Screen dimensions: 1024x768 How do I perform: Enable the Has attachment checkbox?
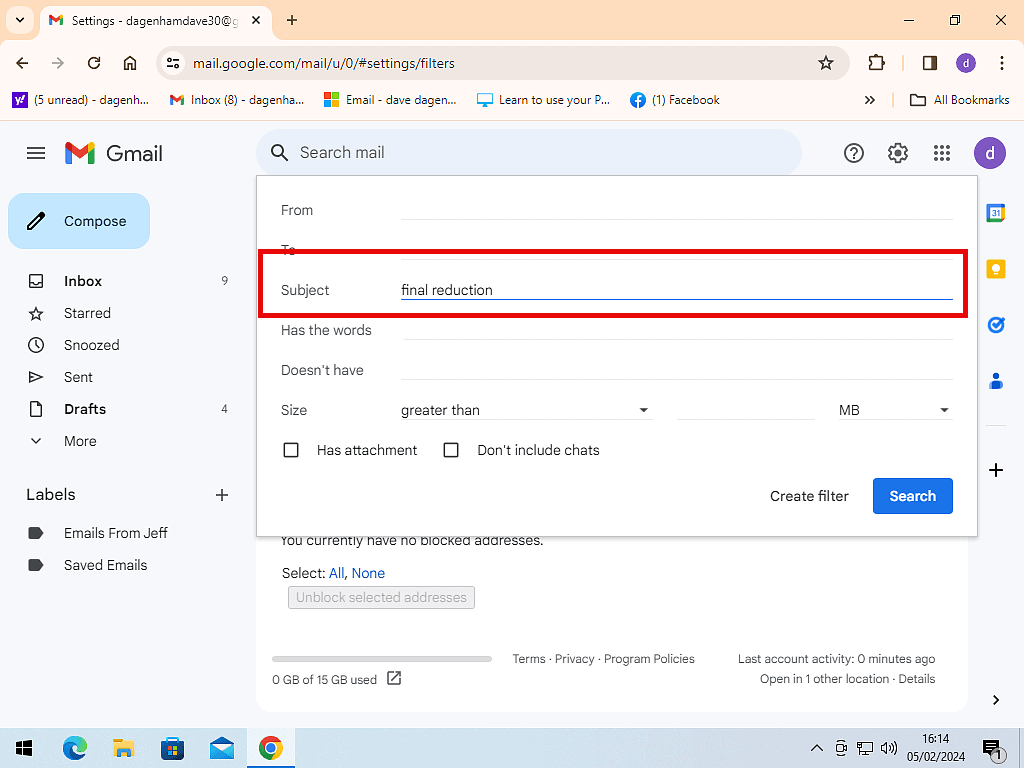point(291,450)
